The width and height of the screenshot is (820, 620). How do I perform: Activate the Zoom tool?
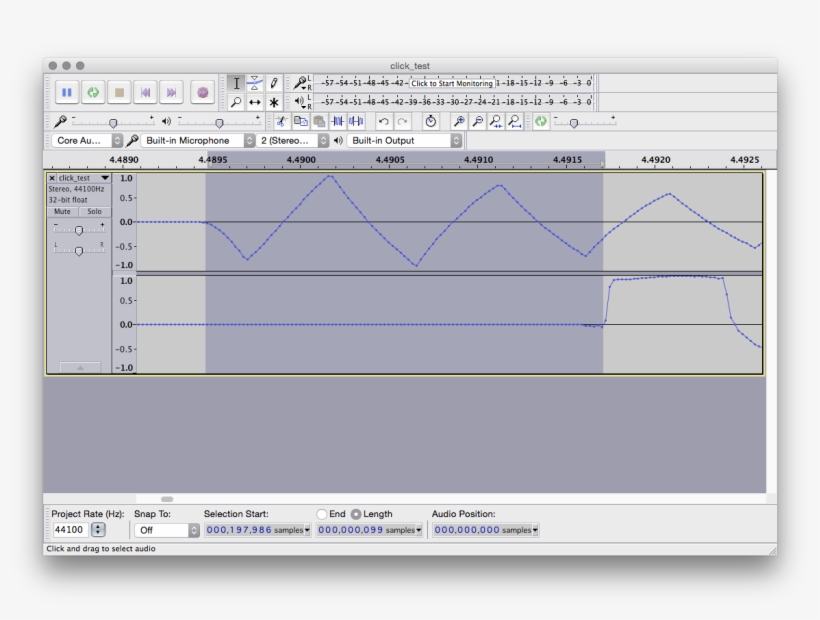[237, 102]
